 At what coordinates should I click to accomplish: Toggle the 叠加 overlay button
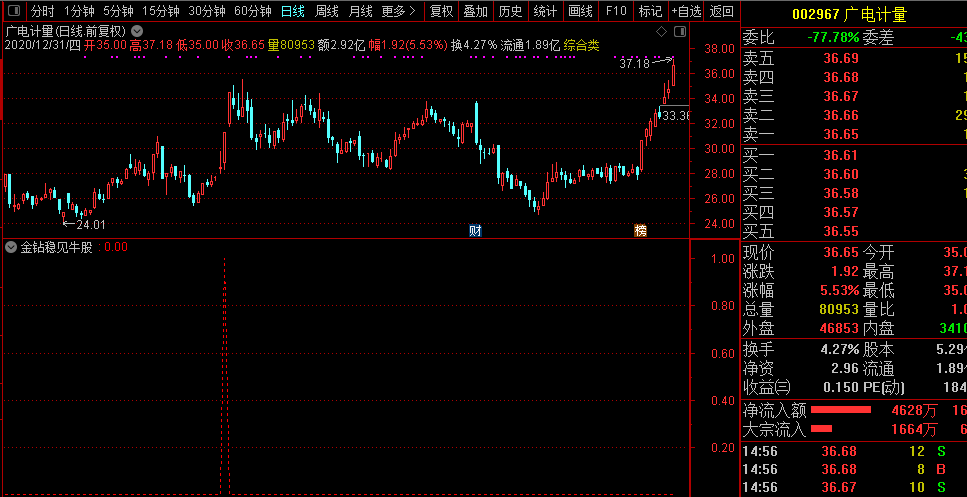[x=475, y=12]
